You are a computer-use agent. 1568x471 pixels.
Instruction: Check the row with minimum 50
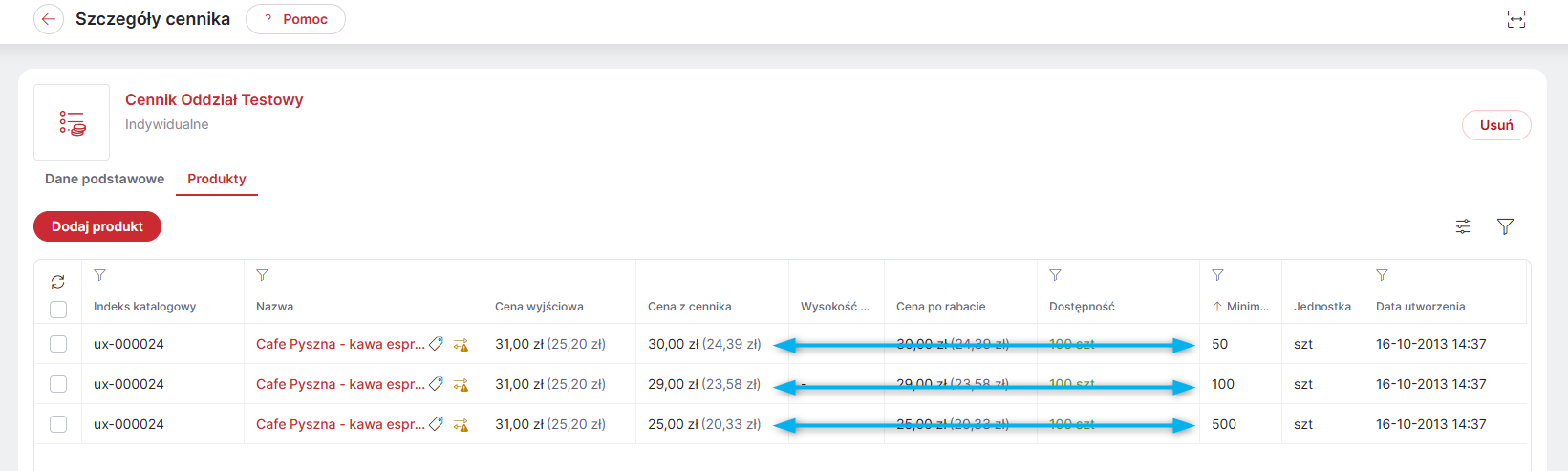point(58,344)
